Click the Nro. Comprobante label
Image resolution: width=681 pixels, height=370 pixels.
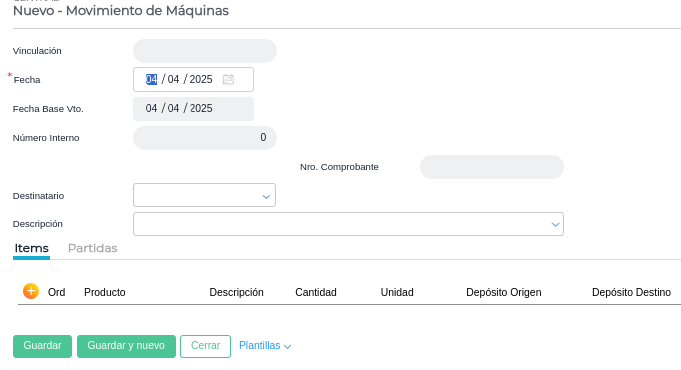tap(339, 167)
